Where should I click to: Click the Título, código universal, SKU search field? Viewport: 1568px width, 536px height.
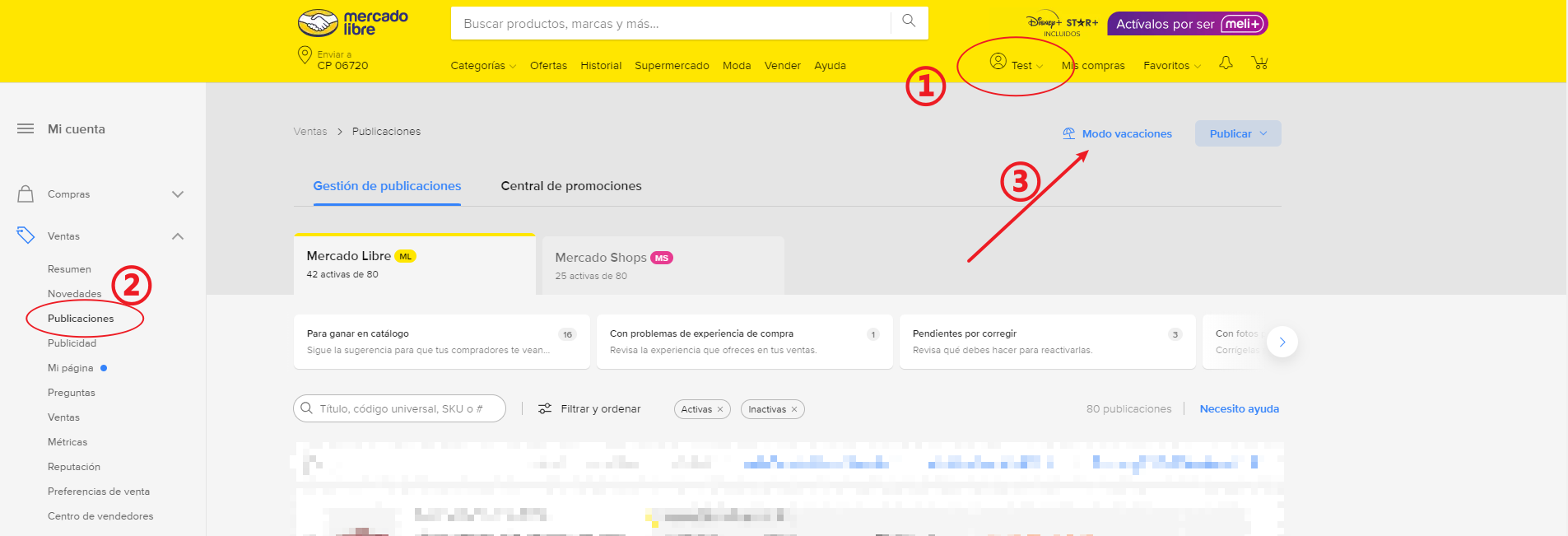pos(409,409)
